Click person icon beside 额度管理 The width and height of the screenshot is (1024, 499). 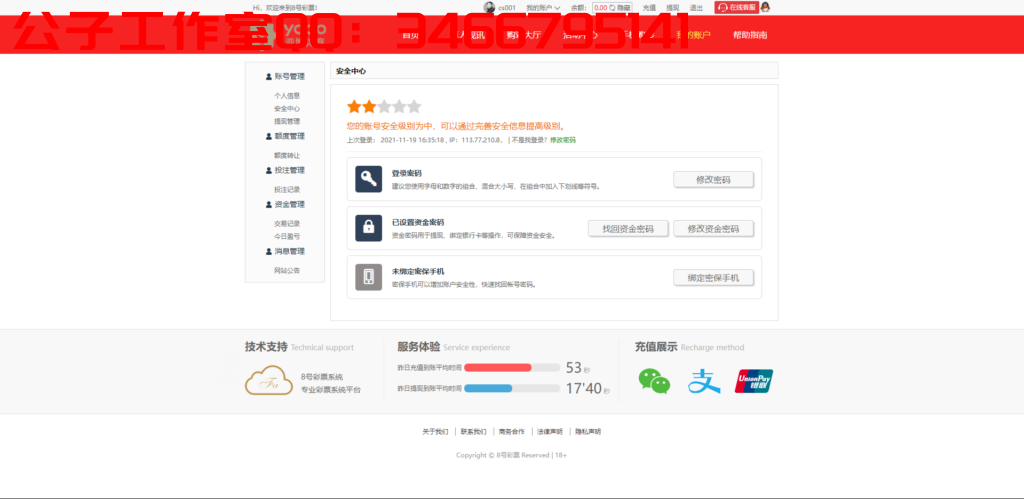268,137
